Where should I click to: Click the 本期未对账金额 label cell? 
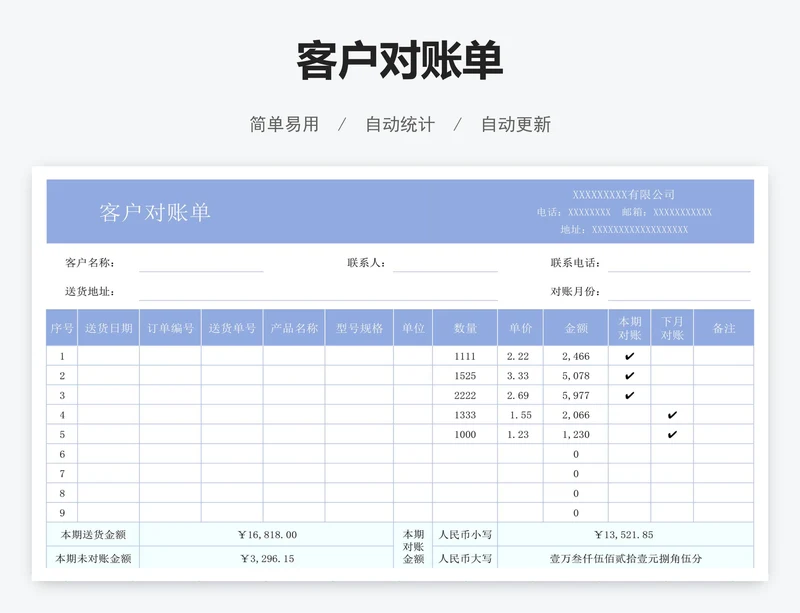click(93, 558)
